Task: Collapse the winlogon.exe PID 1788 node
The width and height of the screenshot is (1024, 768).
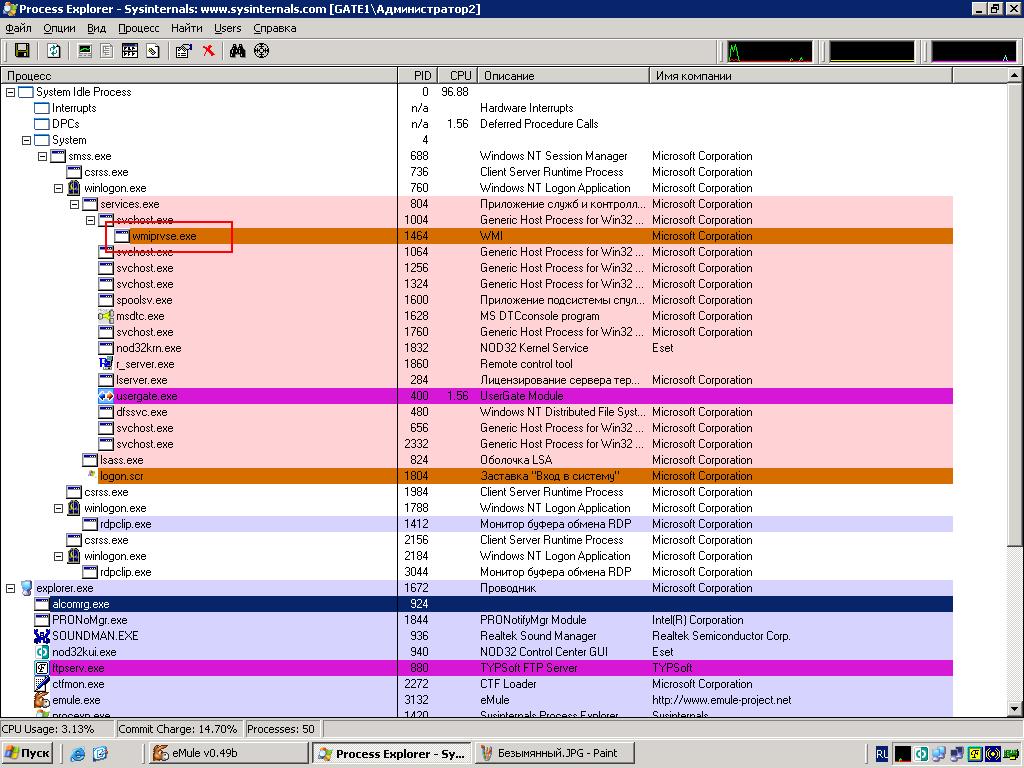Action: 58,508
